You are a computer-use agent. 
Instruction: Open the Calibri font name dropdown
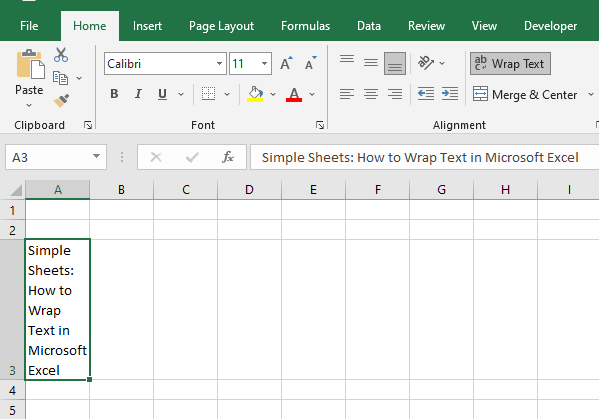pyautogui.click(x=219, y=63)
